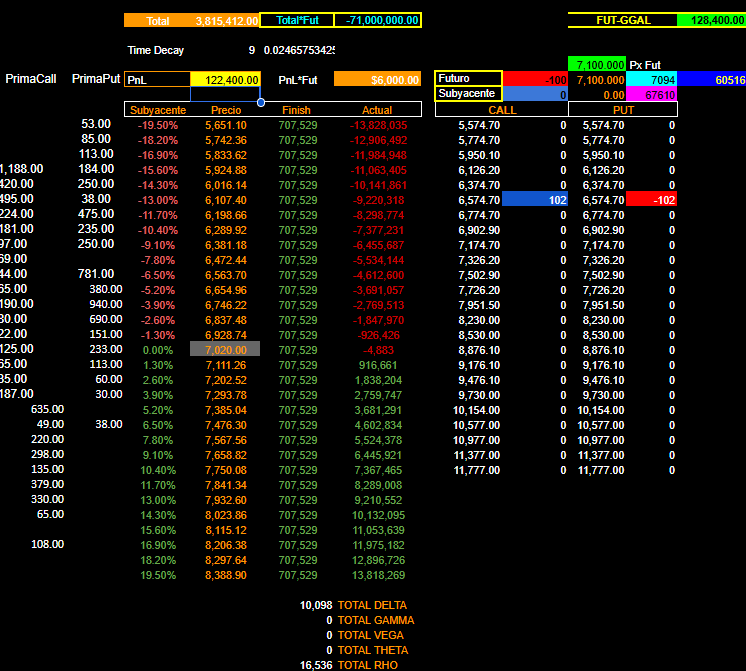Click the 0.00% Subyacente cell
Viewport: 746px width, 671px height.
[158, 350]
